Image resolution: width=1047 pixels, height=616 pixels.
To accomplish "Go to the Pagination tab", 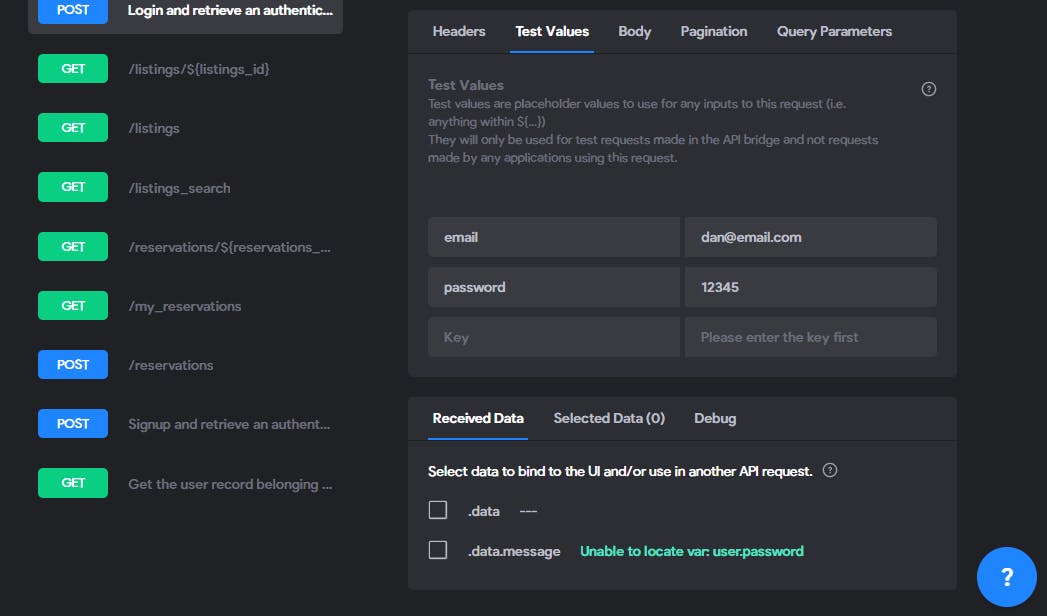I will coord(713,31).
